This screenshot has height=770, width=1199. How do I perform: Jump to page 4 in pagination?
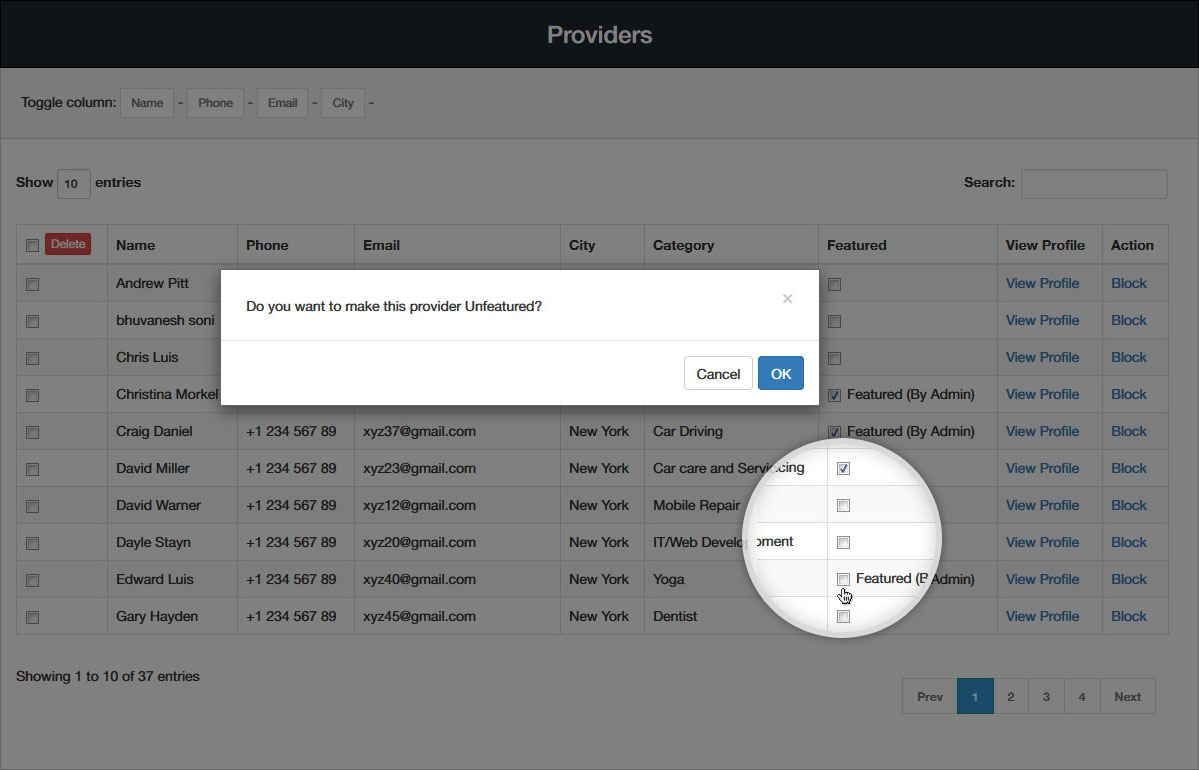coord(1082,697)
